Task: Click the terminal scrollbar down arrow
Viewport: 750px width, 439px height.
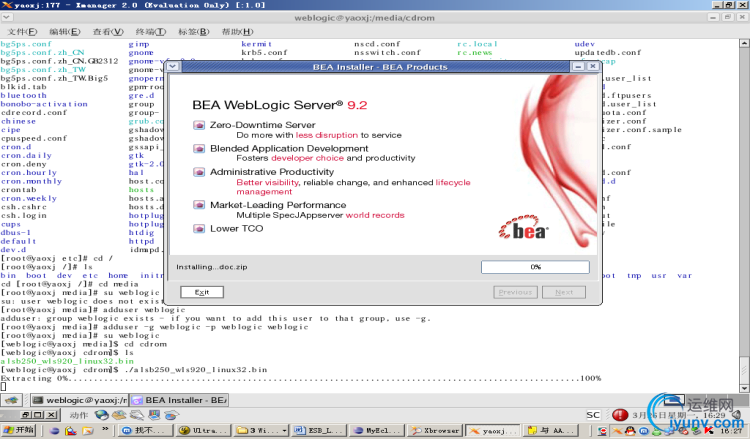Action: [744, 388]
